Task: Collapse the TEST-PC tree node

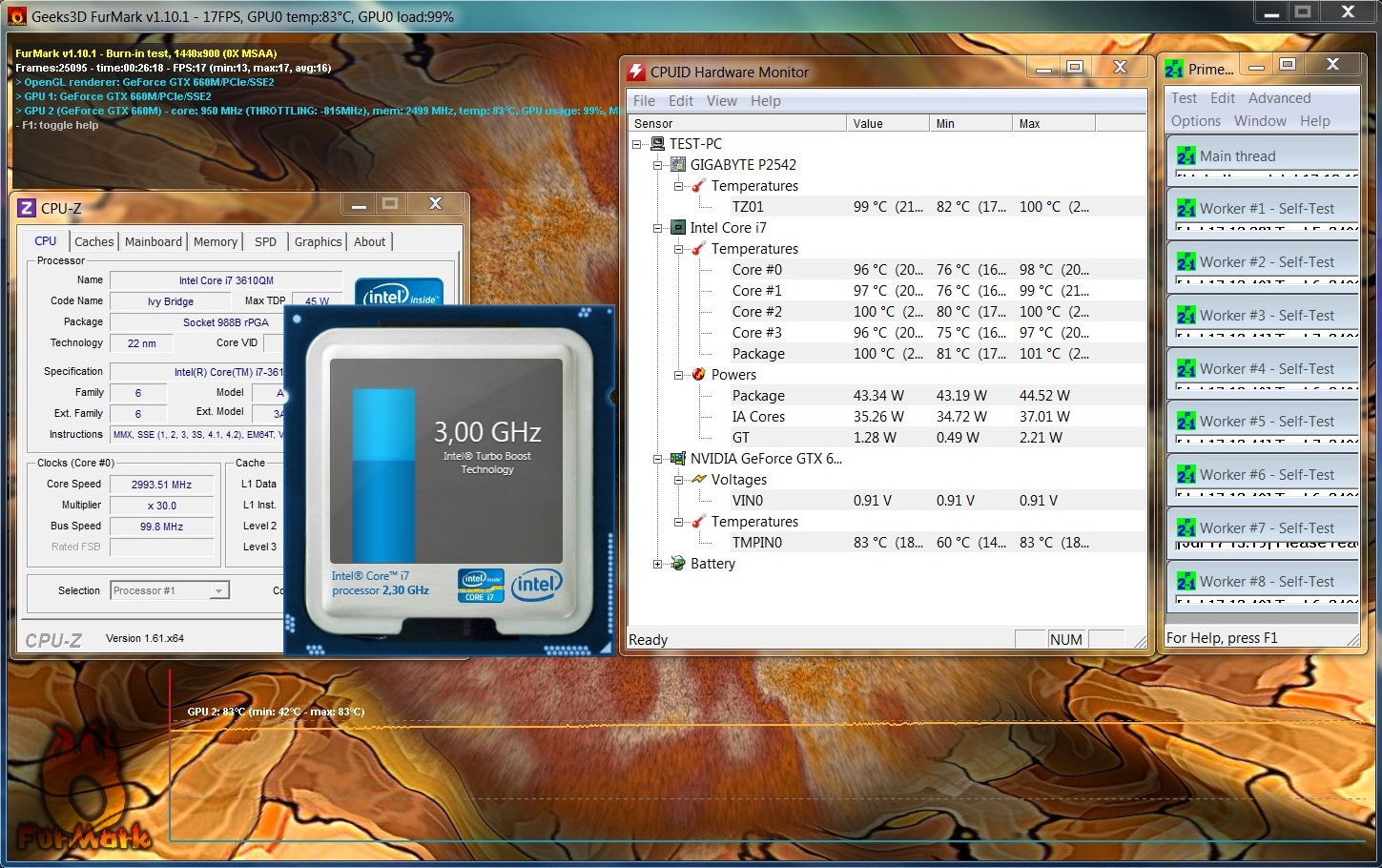Action: coord(637,144)
